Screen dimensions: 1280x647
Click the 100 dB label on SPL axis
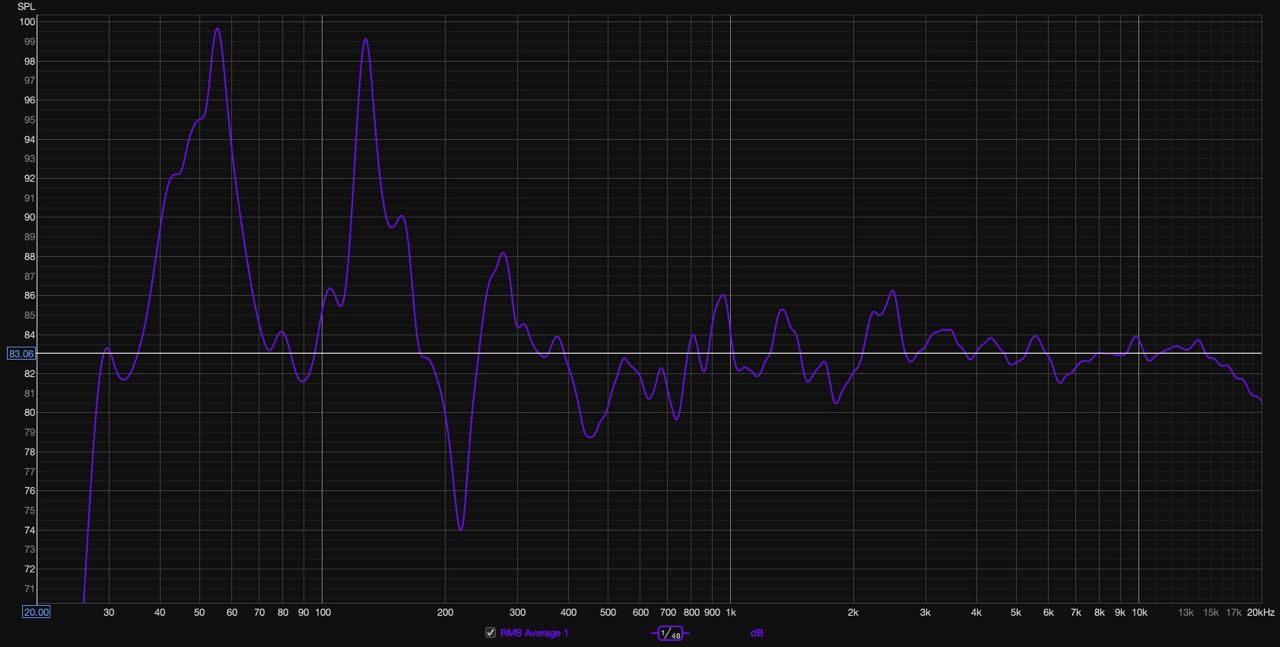click(27, 22)
